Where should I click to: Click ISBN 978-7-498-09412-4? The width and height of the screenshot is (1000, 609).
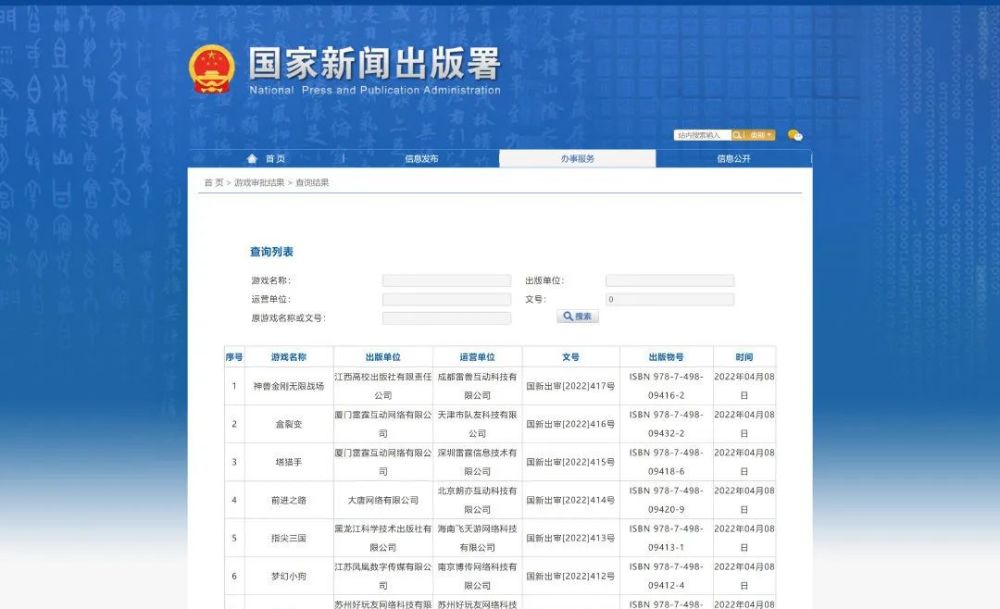[x=666, y=576]
